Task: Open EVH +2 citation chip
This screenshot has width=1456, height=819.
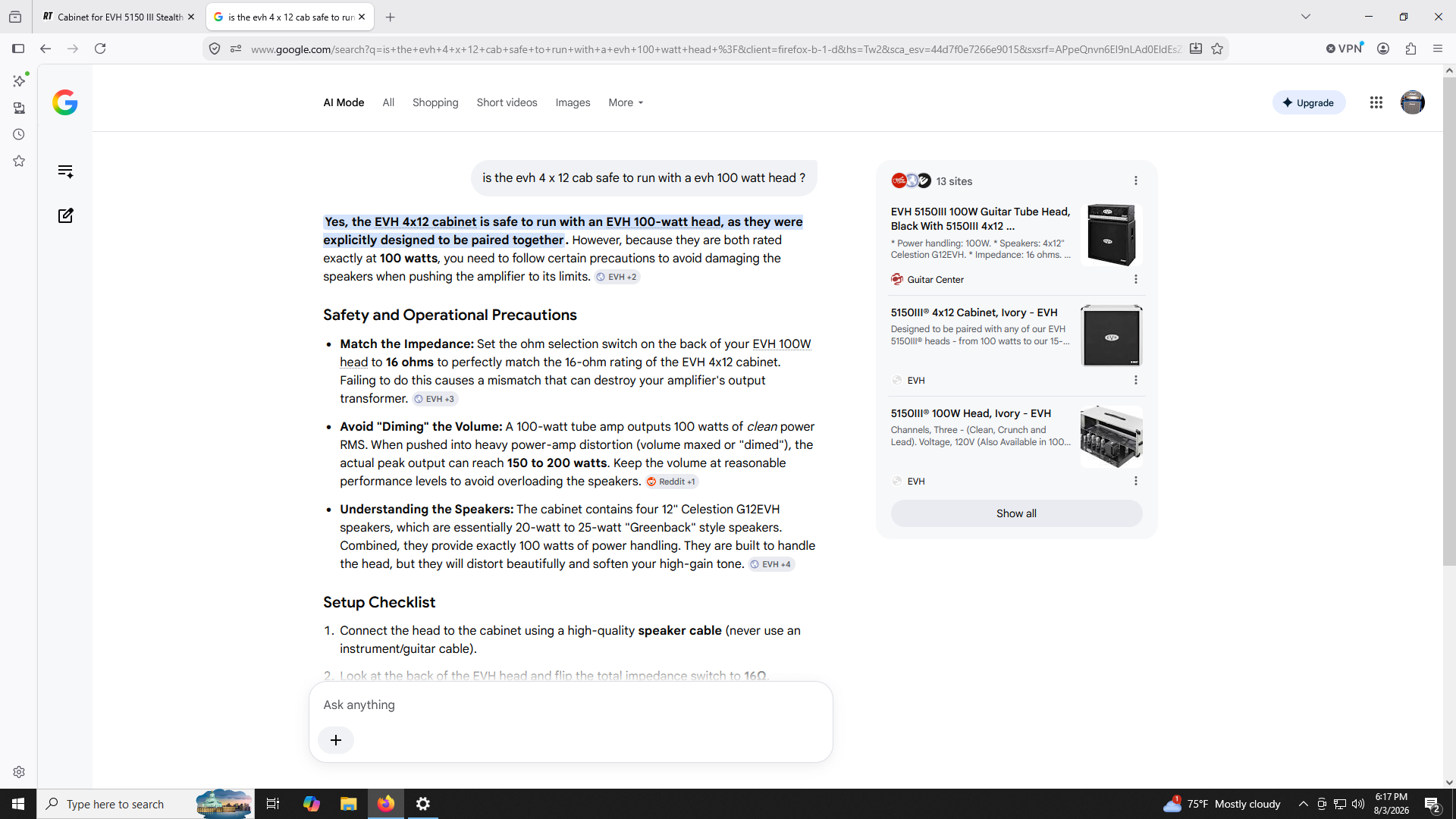Action: 617,277
